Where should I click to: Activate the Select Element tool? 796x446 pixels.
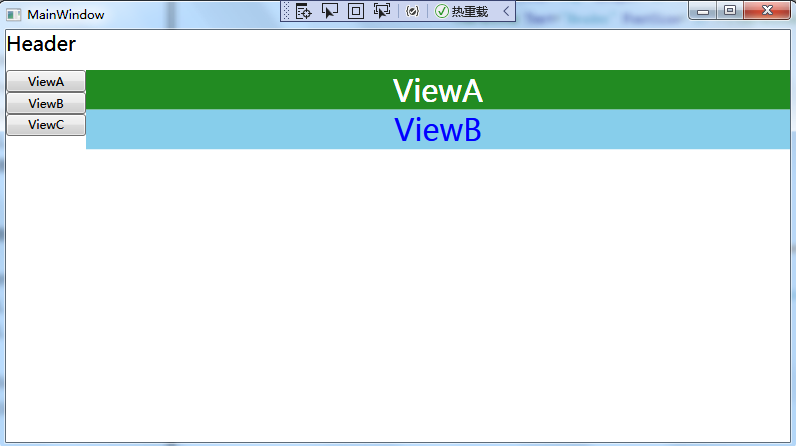point(329,11)
